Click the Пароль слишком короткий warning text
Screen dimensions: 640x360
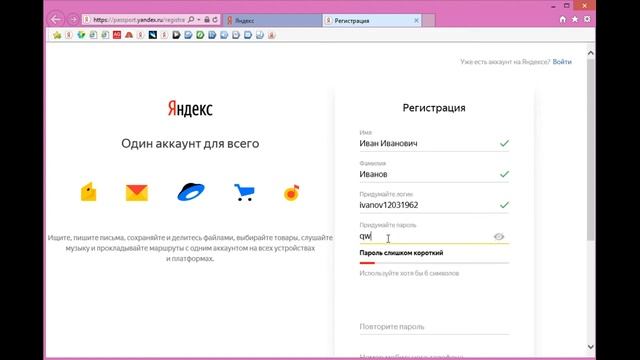[x=401, y=253]
